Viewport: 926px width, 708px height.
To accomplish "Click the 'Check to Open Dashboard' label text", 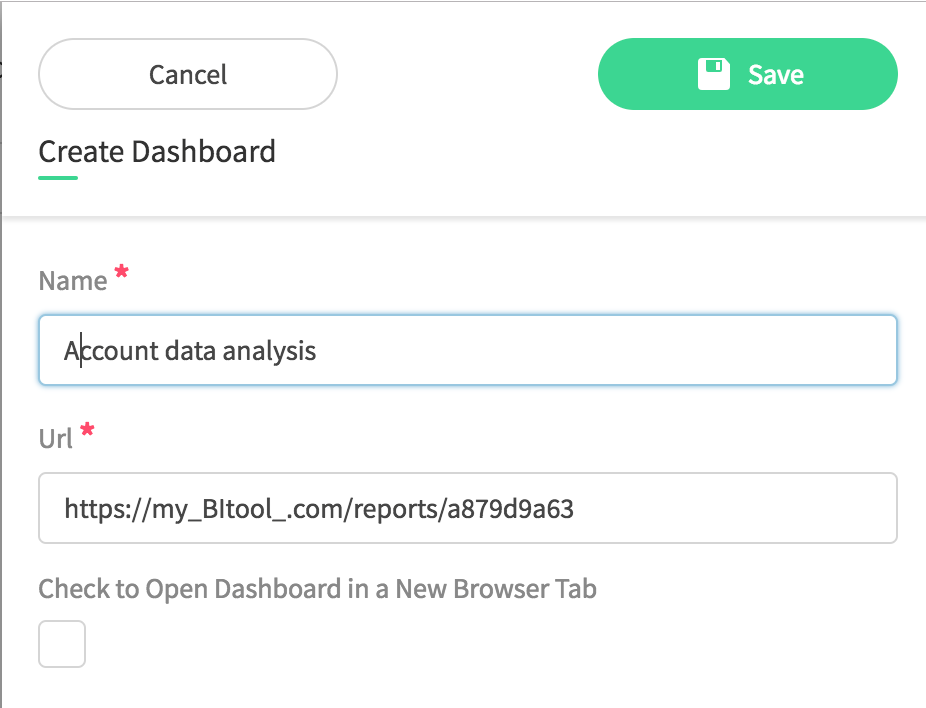I will tap(318, 589).
